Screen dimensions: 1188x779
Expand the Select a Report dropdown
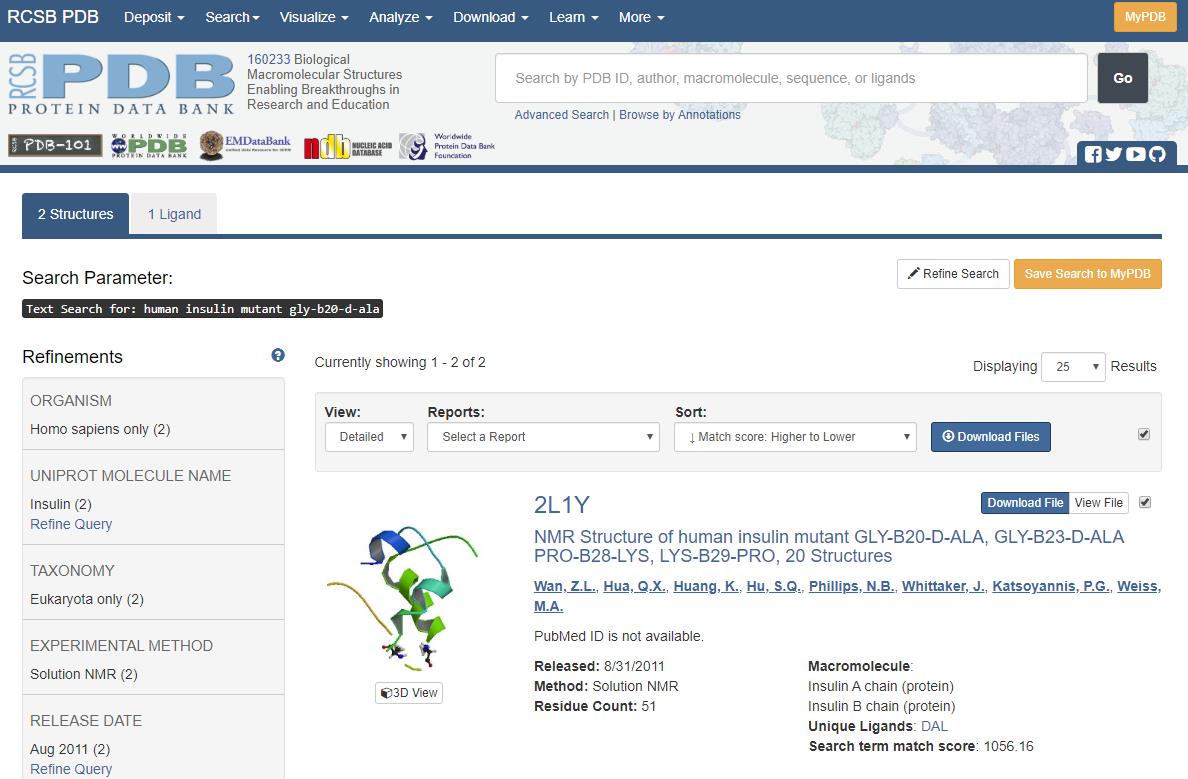point(543,437)
